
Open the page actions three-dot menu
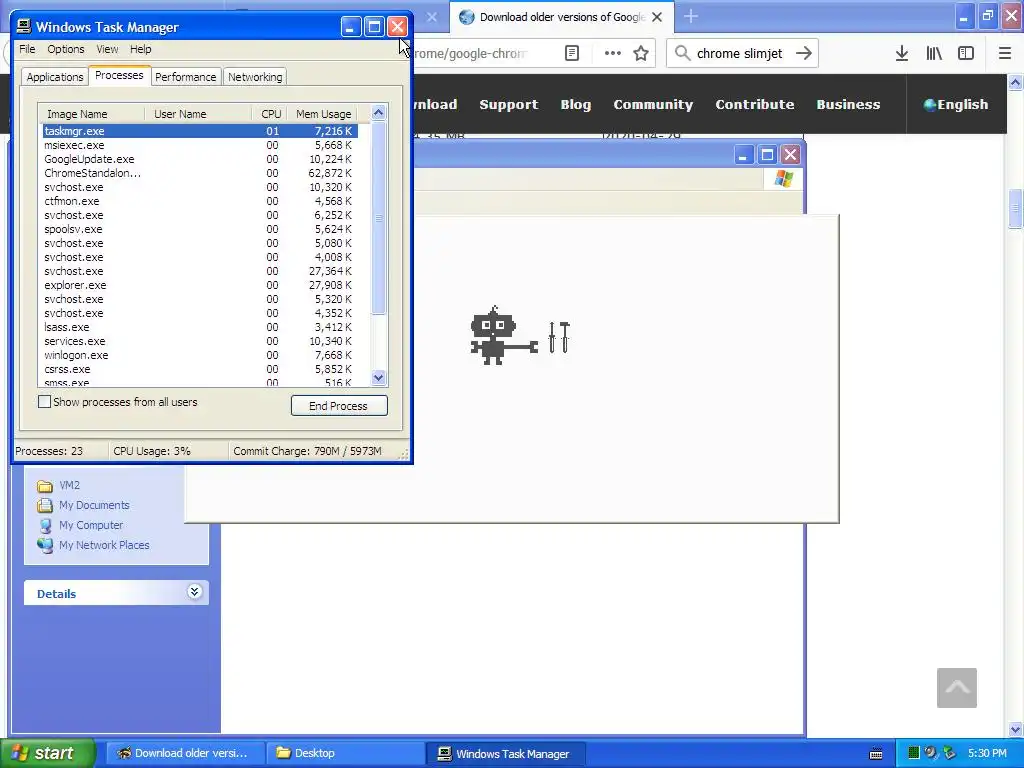pyautogui.click(x=613, y=54)
